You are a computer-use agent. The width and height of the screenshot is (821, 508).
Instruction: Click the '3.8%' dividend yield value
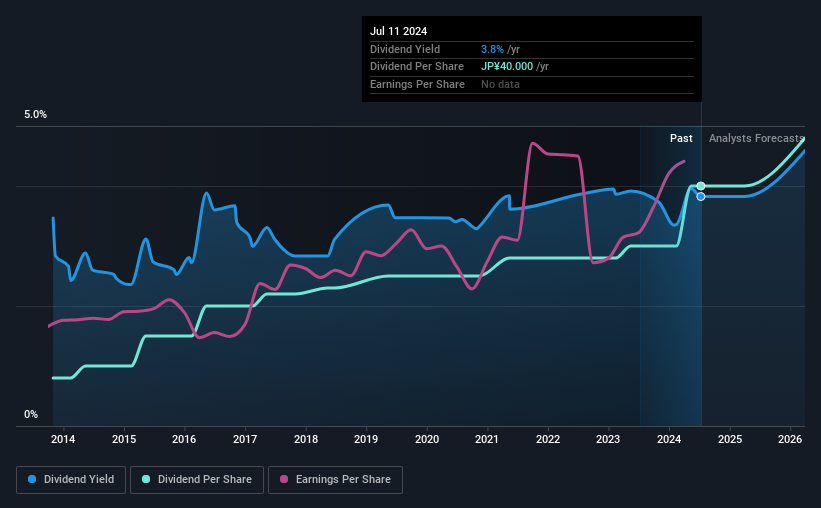coord(492,49)
